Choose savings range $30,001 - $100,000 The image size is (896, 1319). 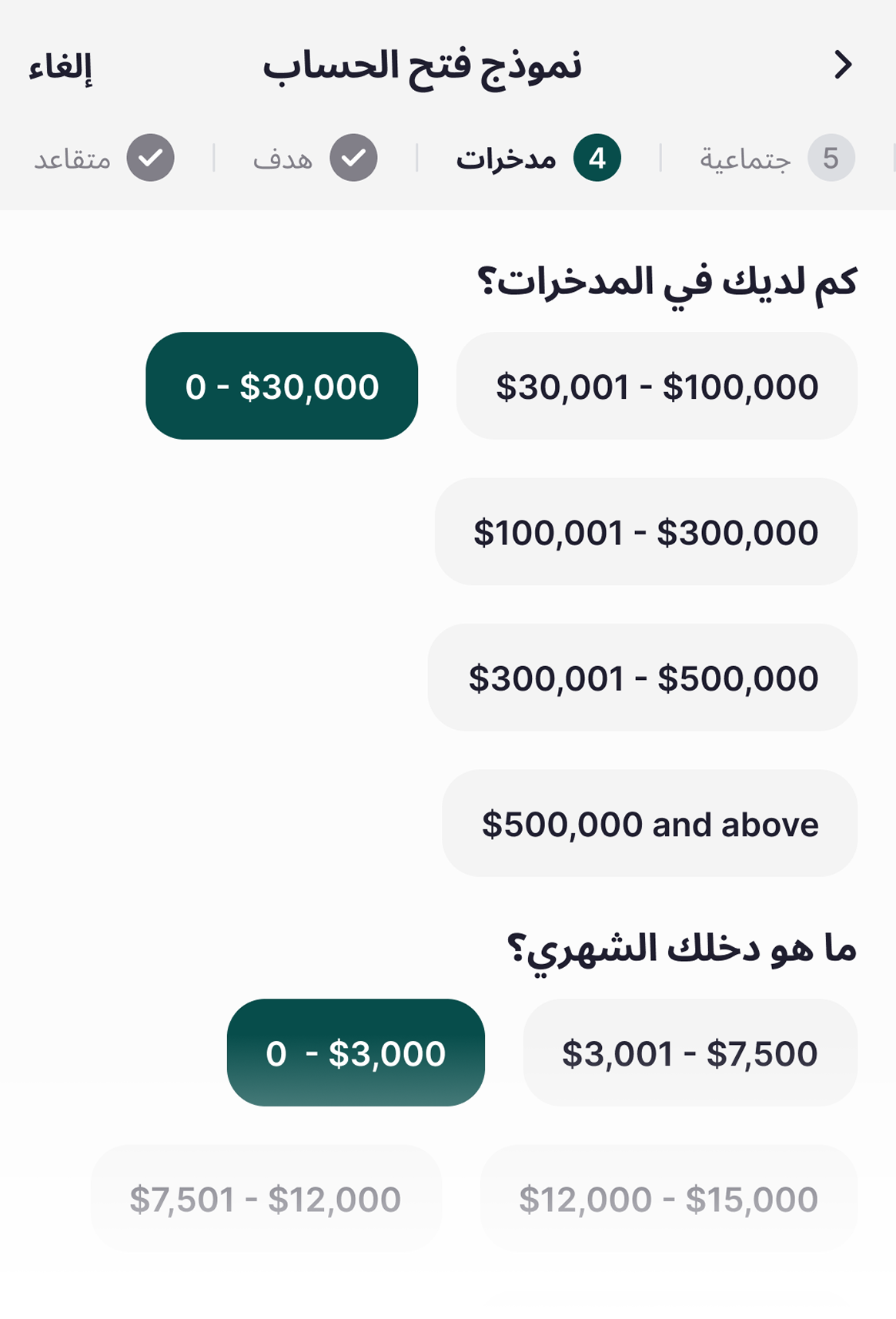click(657, 386)
